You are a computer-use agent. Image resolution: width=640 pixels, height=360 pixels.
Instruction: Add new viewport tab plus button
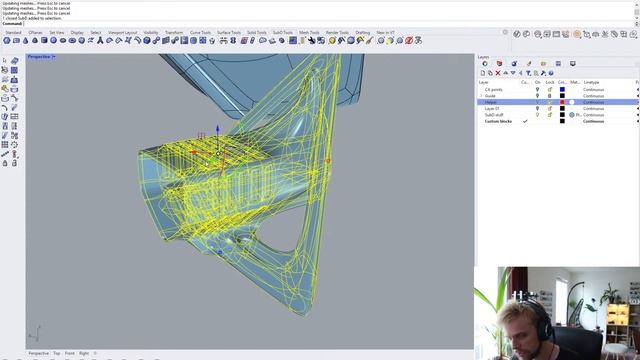[x=95, y=353]
